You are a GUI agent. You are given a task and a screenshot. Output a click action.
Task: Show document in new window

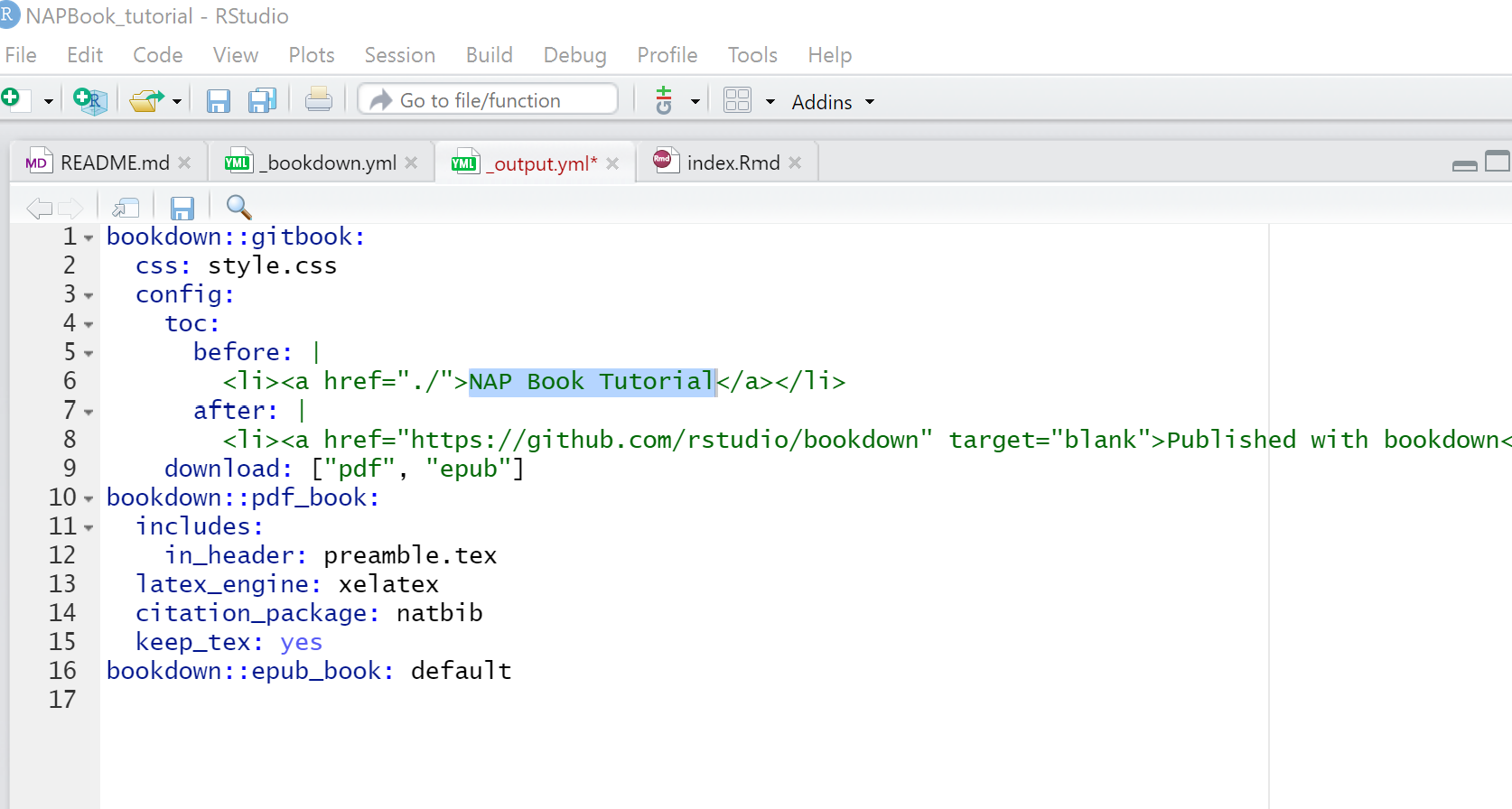(x=126, y=208)
